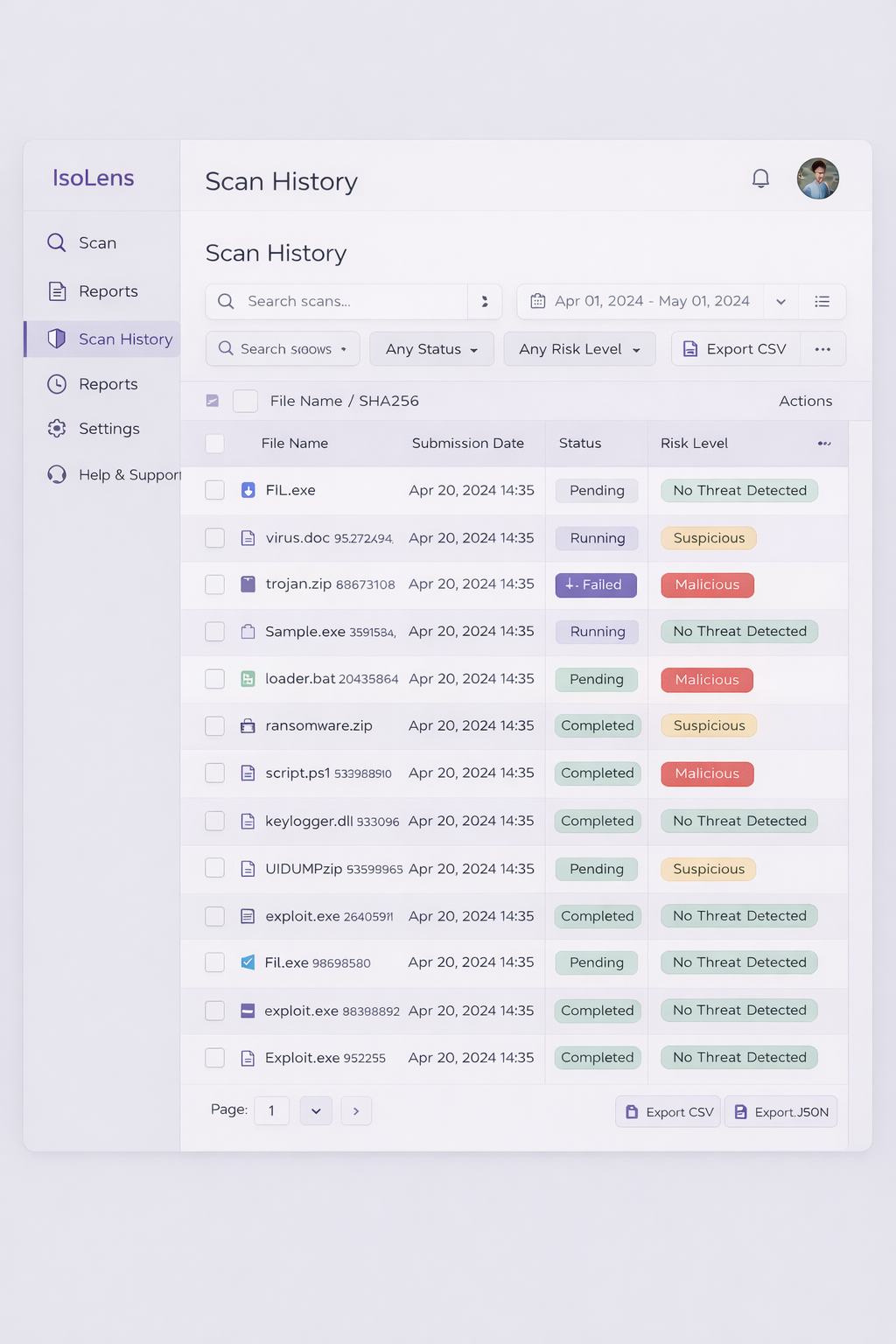The height and width of the screenshot is (1344, 896).
Task: Check the checkbox next to virus.doc
Action: pos(214,537)
